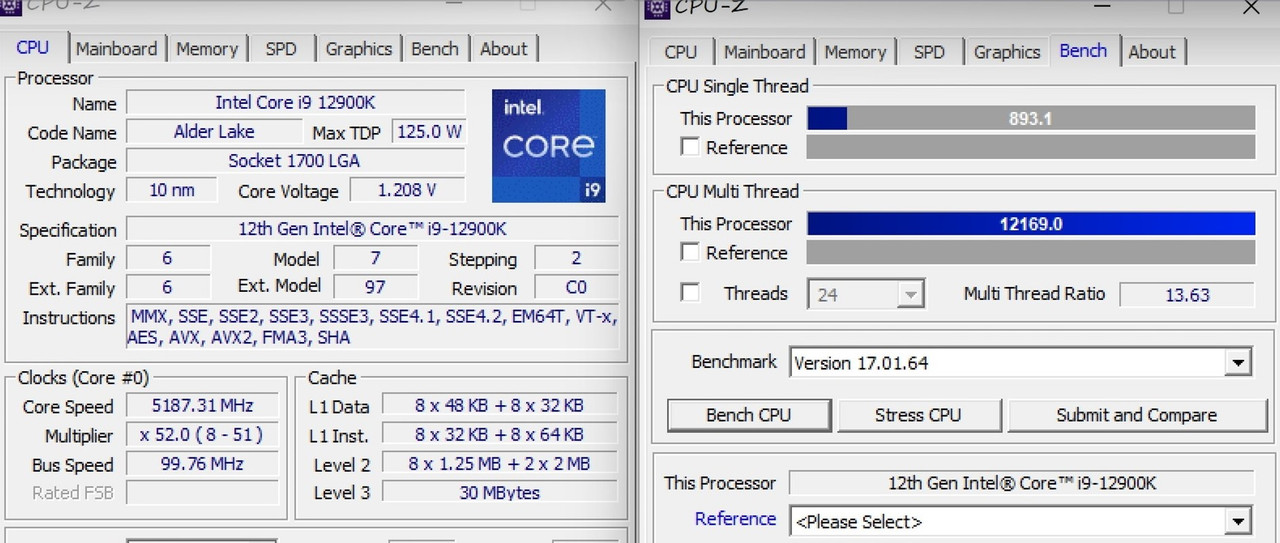The height and width of the screenshot is (543, 1280).
Task: Click the CPU-Z icon in right window title bar
Action: tap(656, 7)
